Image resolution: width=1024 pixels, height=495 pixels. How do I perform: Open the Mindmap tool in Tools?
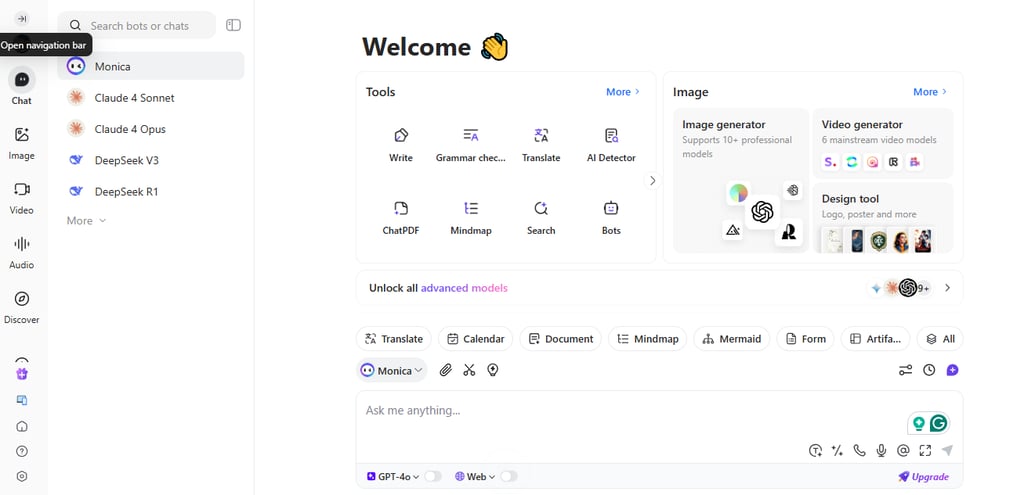tap(471, 218)
